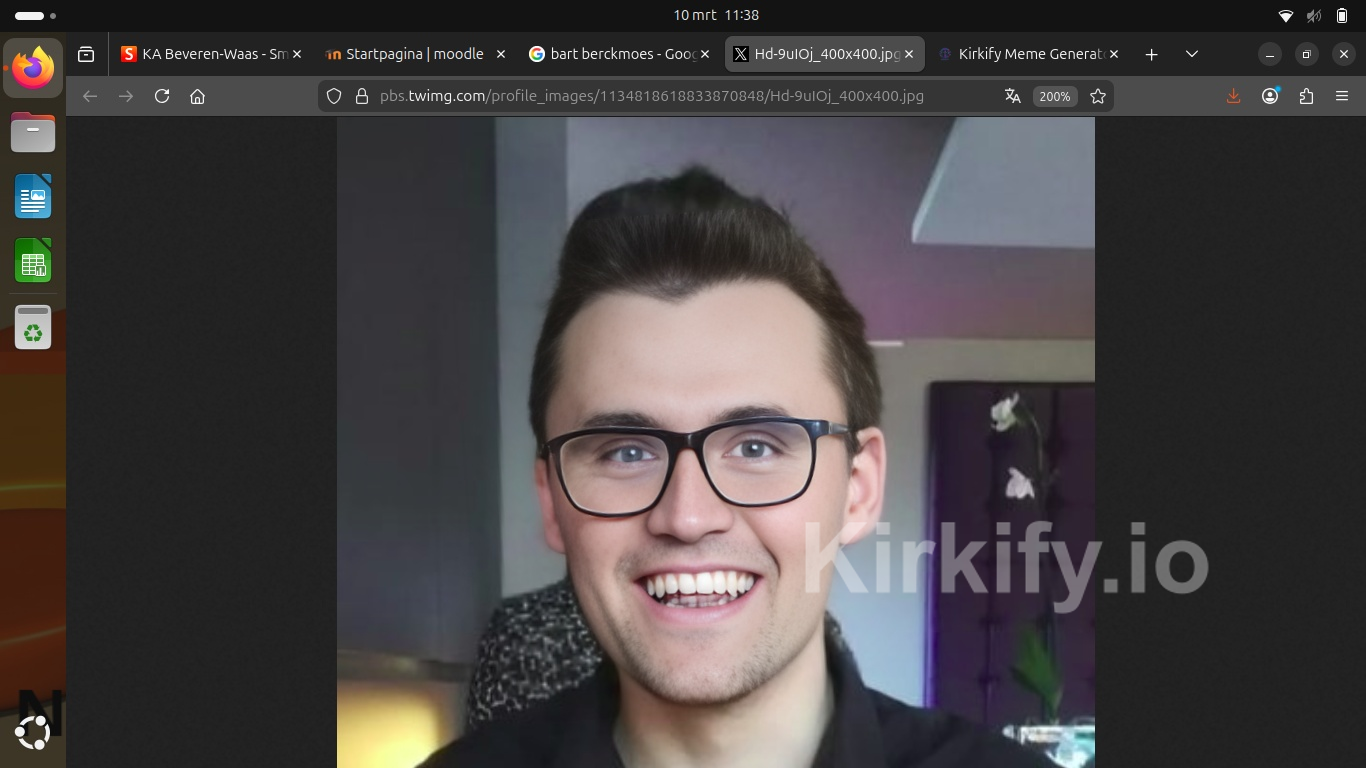This screenshot has width=1366, height=768.
Task: Close the bart berckmoes Google tab
Action: [705, 54]
